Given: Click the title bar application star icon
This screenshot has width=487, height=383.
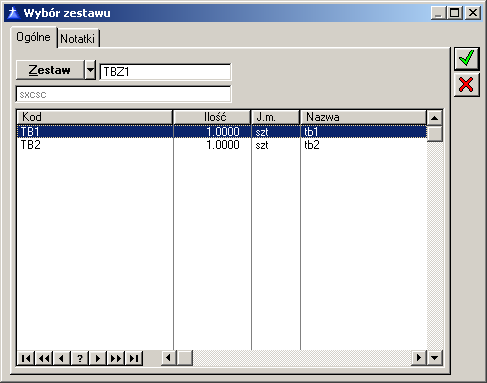Looking at the screenshot, I should [x=13, y=13].
